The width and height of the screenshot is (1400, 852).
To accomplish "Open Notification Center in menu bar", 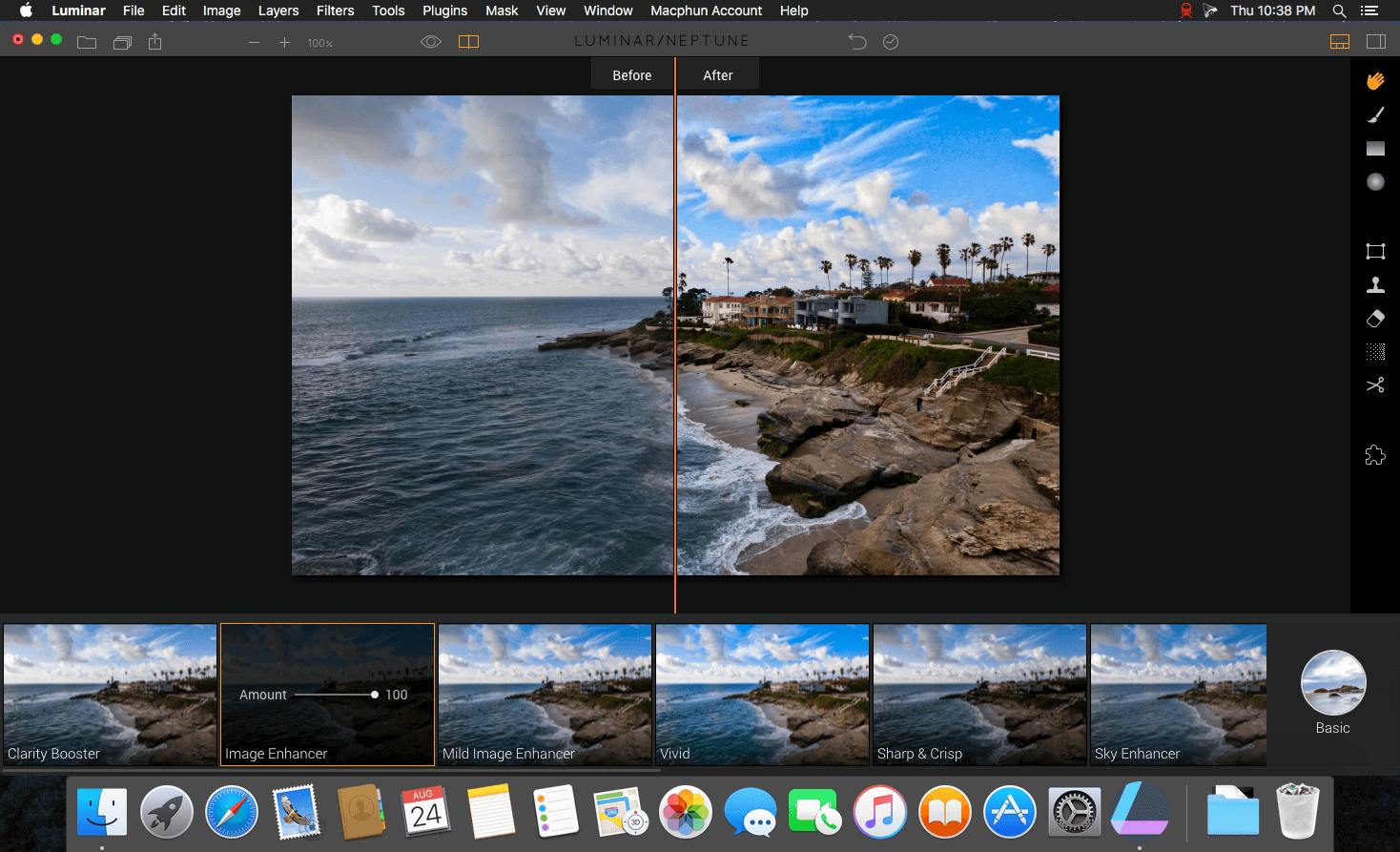I will [1369, 10].
